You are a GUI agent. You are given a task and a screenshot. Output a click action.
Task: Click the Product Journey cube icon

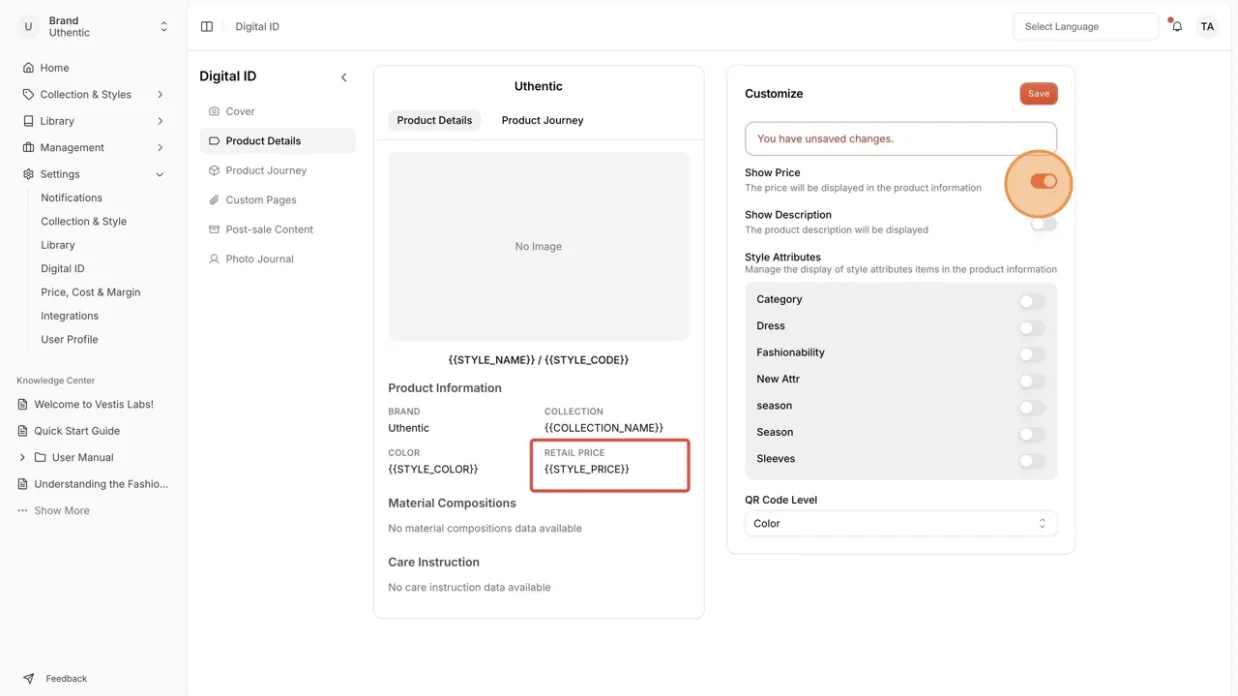[x=214, y=170]
